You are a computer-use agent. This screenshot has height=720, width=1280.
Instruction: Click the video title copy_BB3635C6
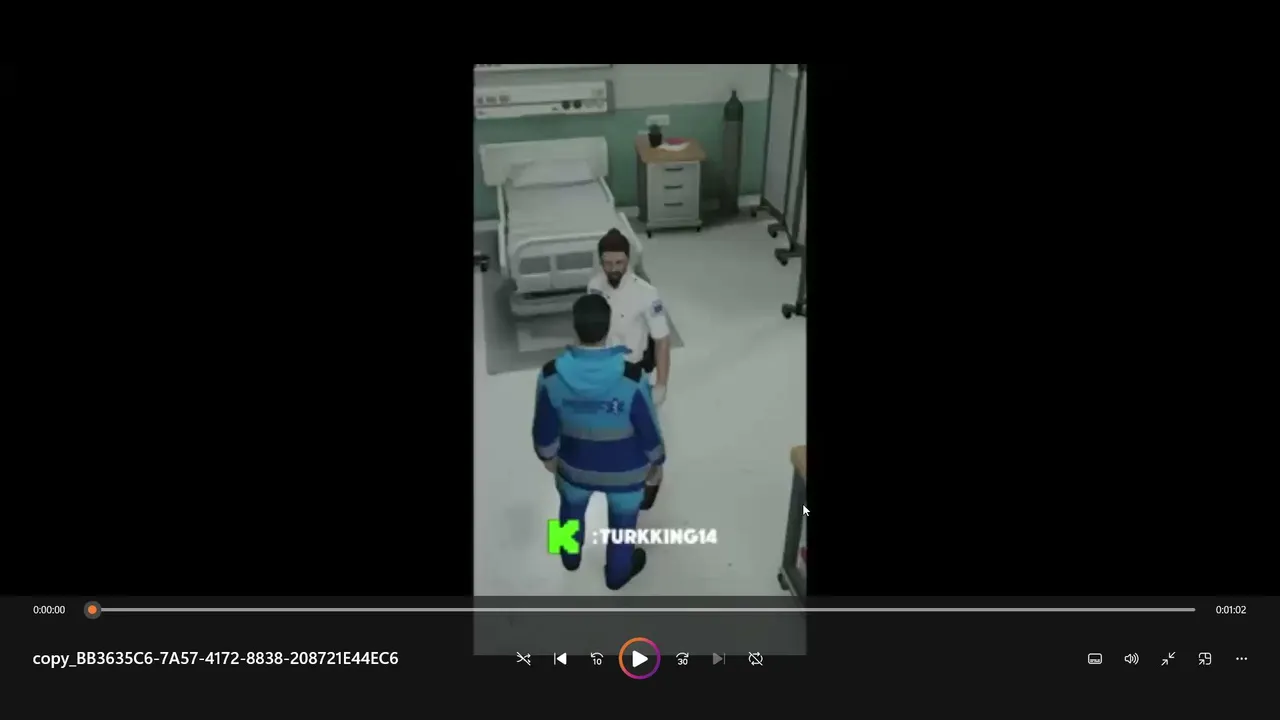[x=215, y=658]
